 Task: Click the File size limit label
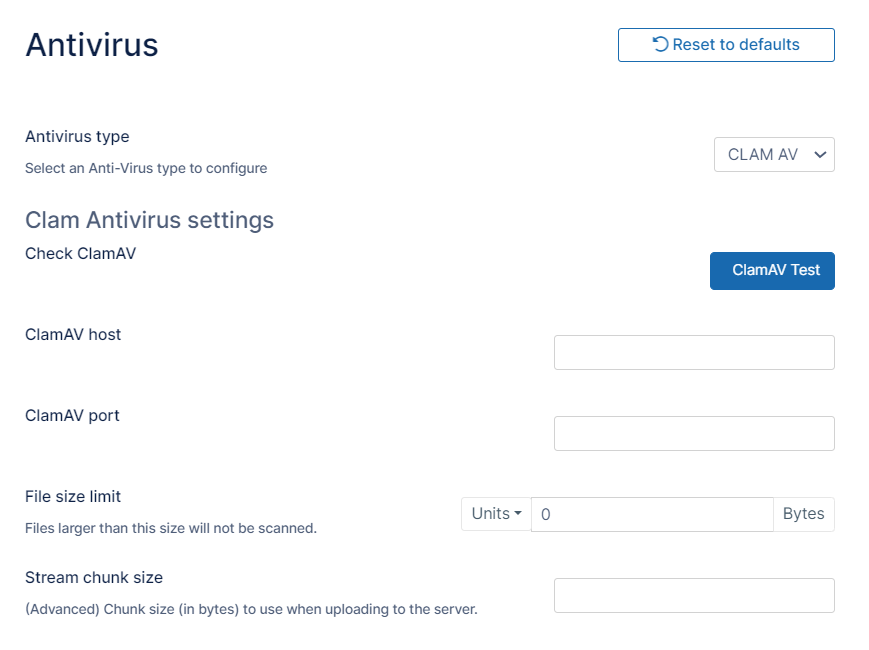tap(73, 496)
